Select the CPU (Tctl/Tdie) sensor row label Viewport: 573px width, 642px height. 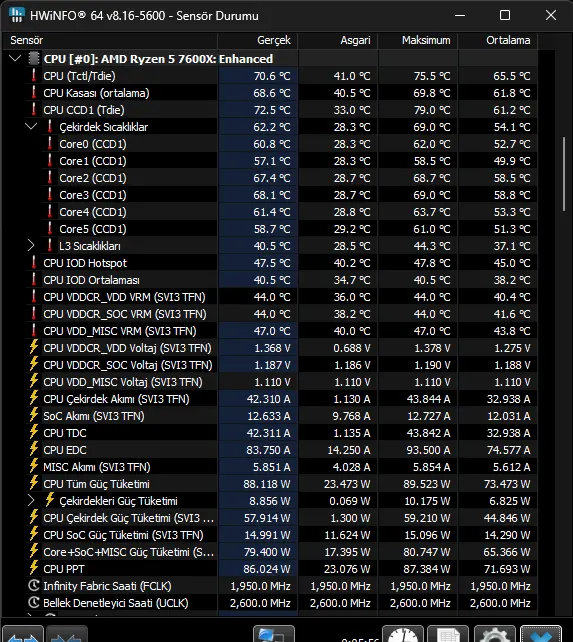(x=79, y=76)
